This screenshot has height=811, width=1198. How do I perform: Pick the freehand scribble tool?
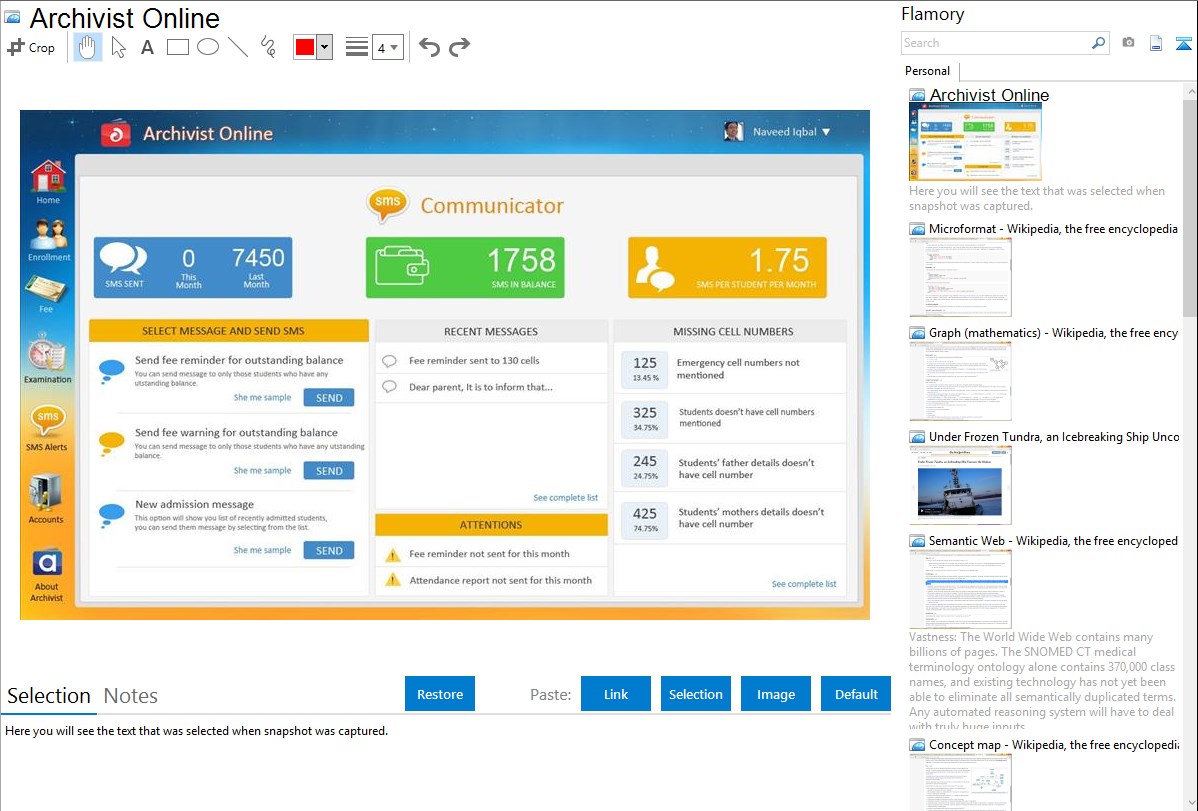point(268,47)
